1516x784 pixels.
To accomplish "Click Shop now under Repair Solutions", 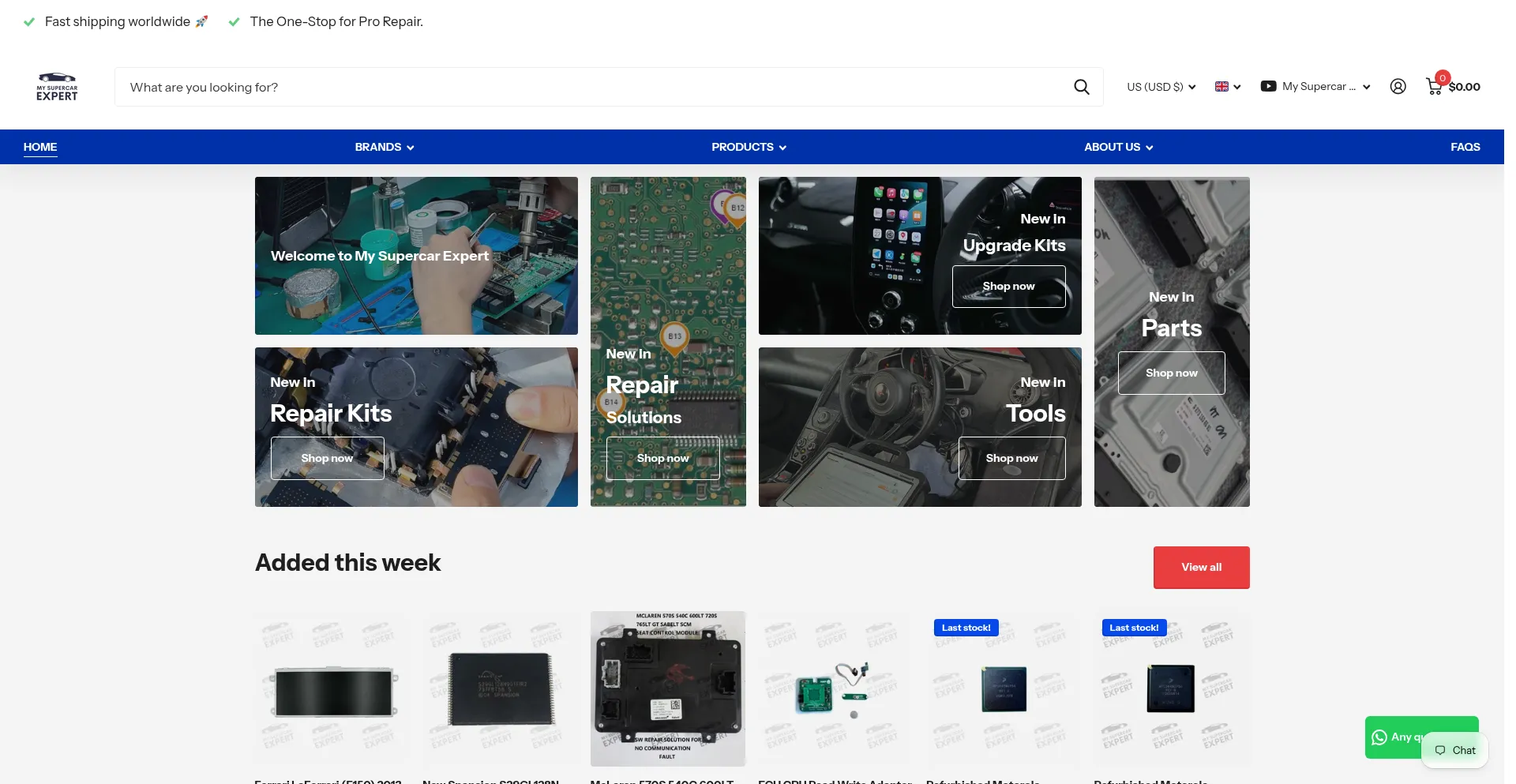I will 662,458.
